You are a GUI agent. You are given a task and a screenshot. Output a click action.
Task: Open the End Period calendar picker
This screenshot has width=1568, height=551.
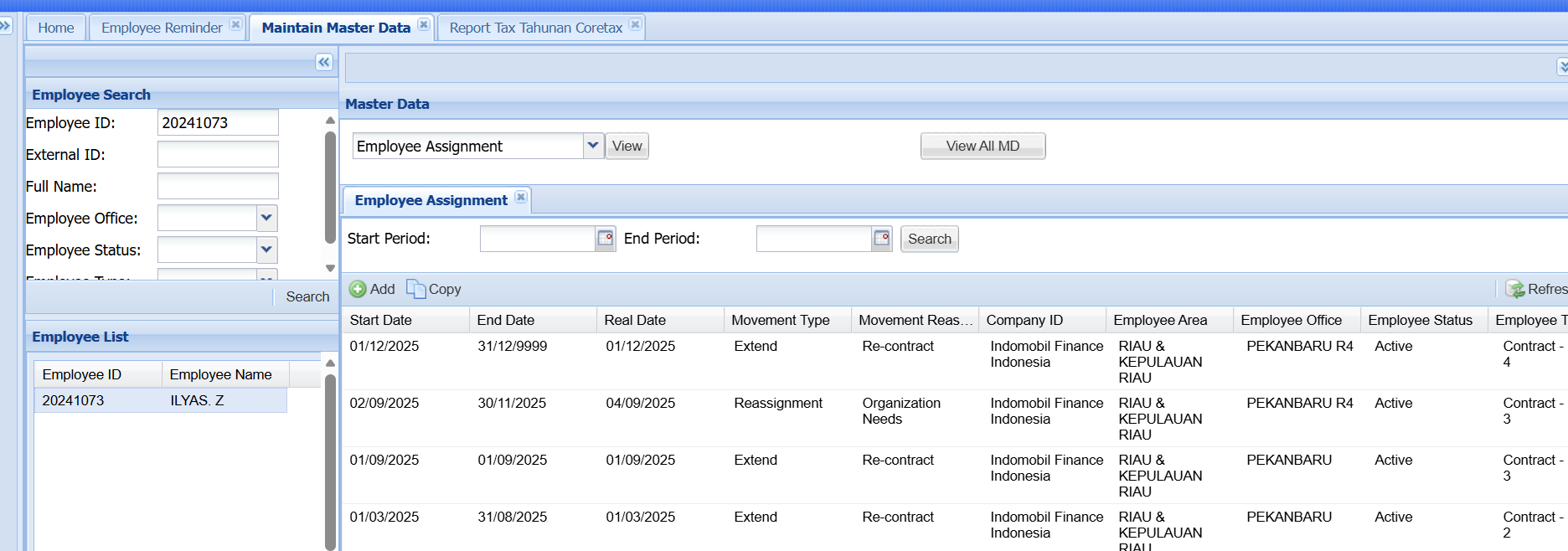[x=881, y=239]
